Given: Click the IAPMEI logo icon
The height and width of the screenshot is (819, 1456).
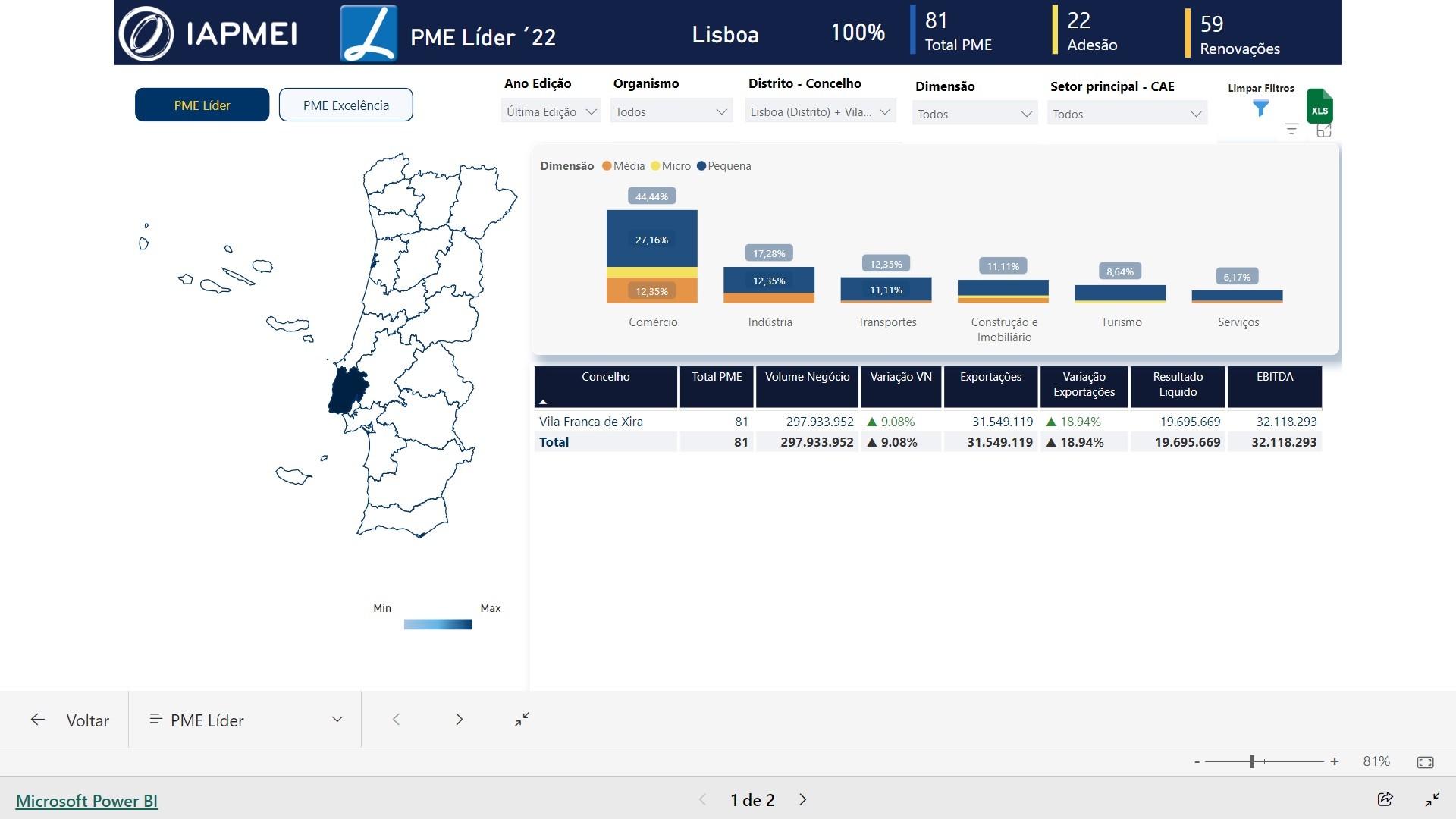Looking at the screenshot, I should point(146,33).
